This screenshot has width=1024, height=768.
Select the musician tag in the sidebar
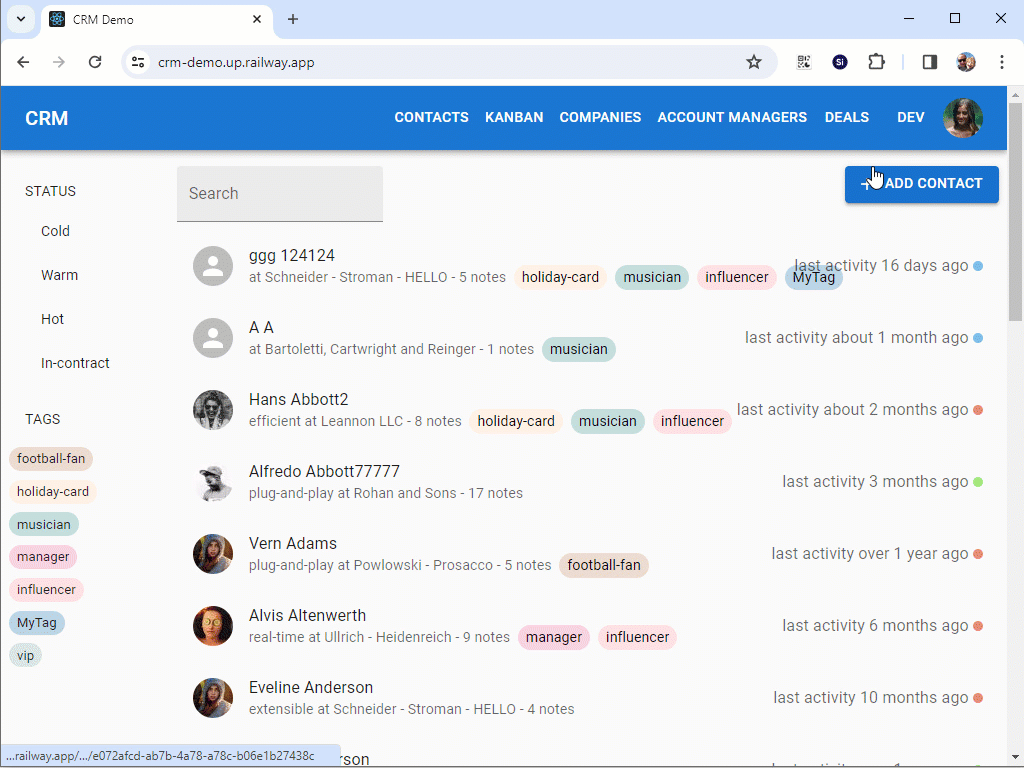click(44, 524)
